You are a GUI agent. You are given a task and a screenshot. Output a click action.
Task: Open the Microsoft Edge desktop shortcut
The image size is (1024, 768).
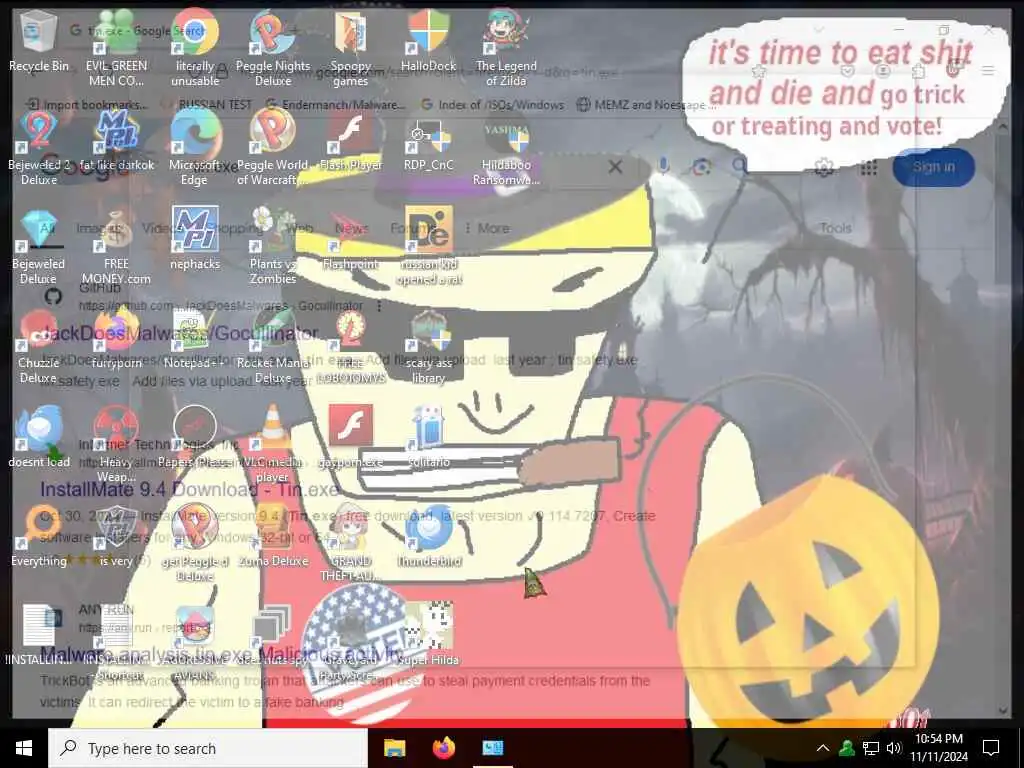[x=195, y=148]
